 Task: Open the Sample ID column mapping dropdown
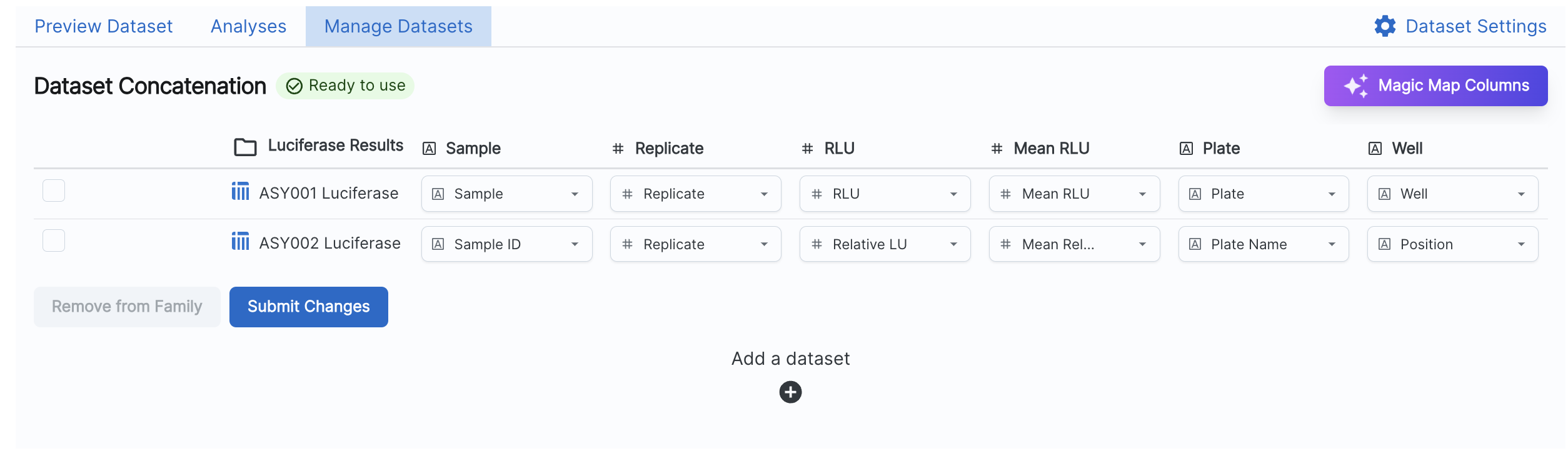[x=506, y=244]
